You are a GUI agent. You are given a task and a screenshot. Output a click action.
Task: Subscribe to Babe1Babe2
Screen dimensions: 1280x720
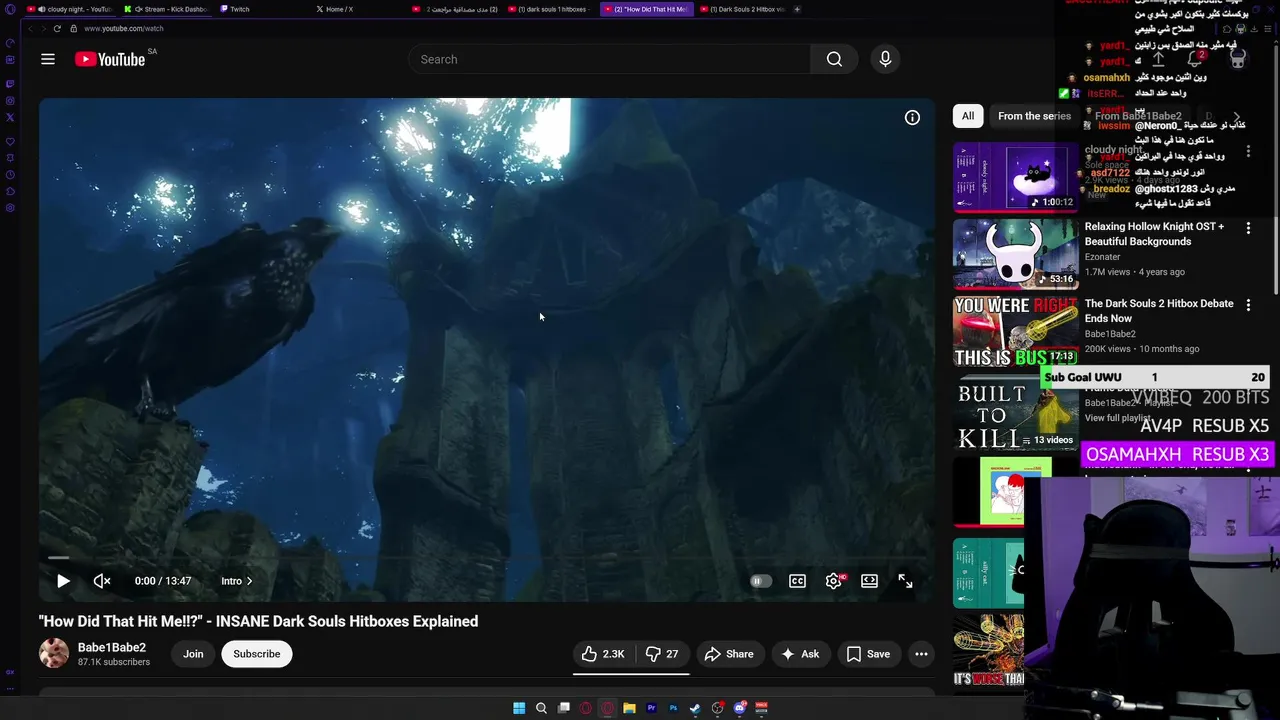257,654
